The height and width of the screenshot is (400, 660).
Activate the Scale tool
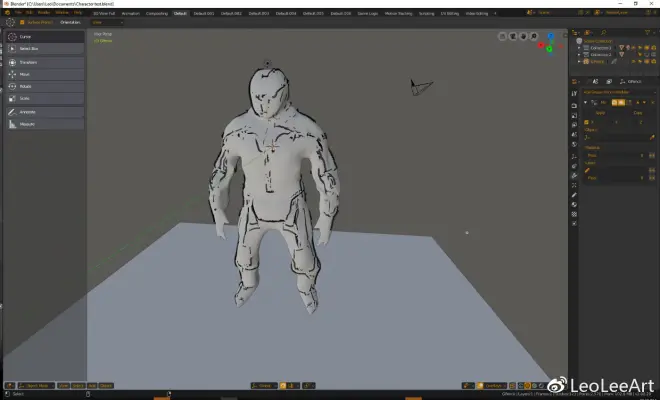point(45,98)
